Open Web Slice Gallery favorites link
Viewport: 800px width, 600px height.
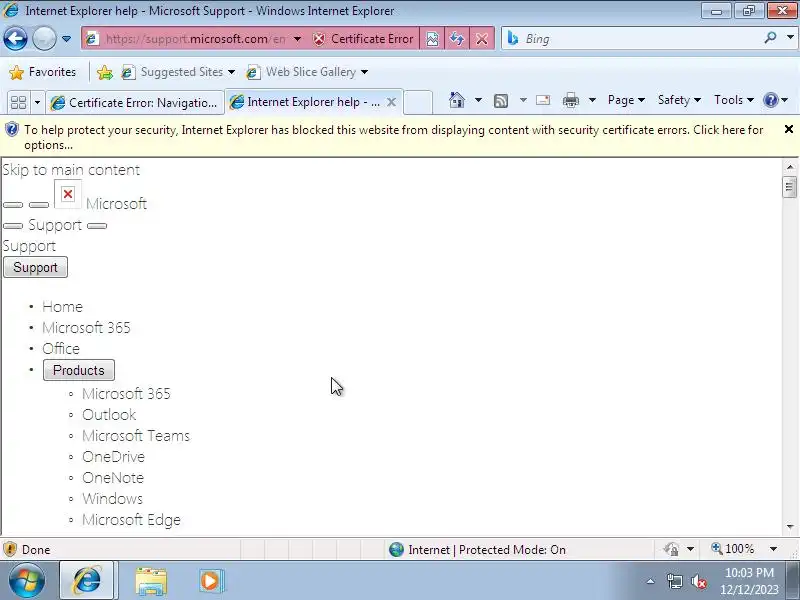click(307, 72)
